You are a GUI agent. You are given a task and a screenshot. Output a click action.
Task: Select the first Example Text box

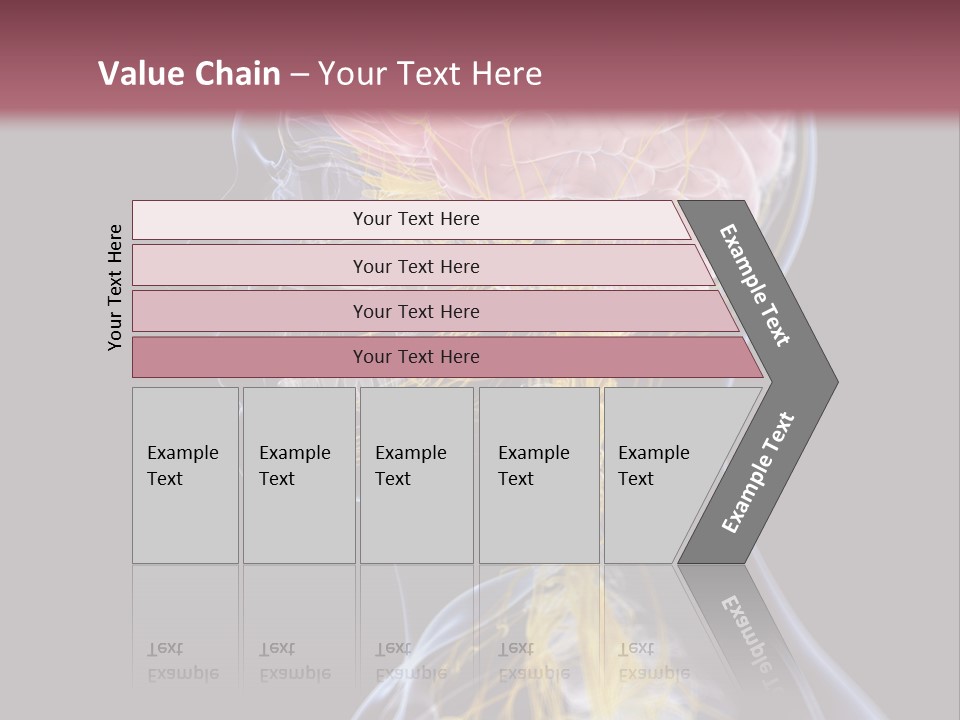185,474
